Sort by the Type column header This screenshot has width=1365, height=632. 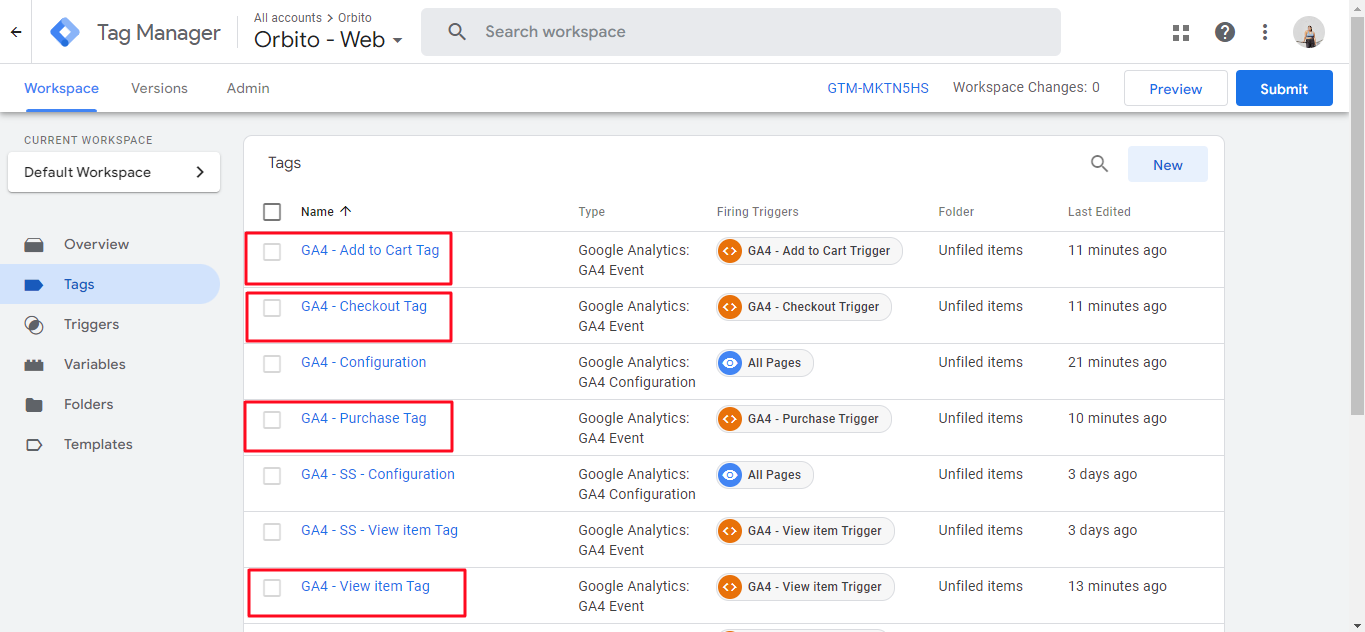(x=592, y=212)
